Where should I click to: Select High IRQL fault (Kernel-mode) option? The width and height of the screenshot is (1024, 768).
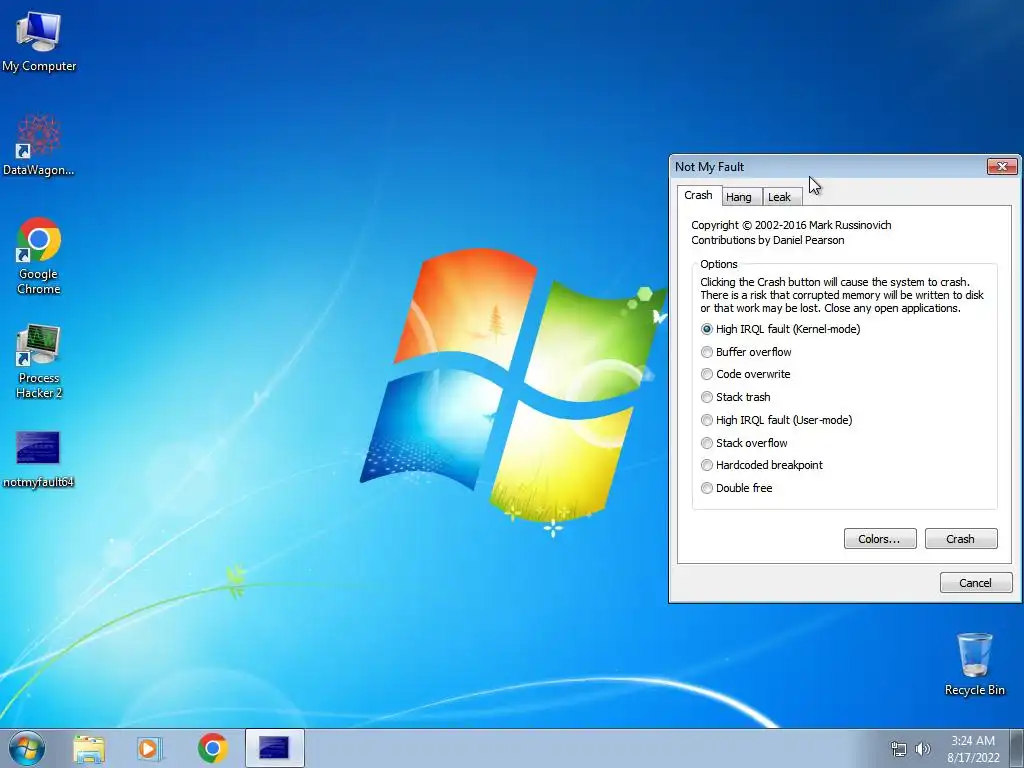pyautogui.click(x=780, y=329)
